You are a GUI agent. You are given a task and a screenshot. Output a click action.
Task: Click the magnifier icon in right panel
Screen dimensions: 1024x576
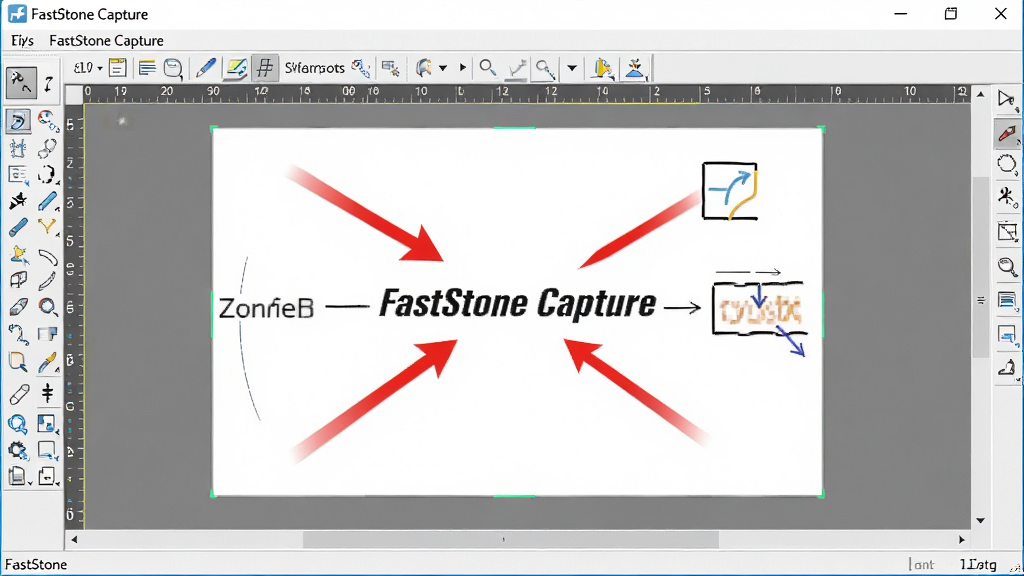1007,266
